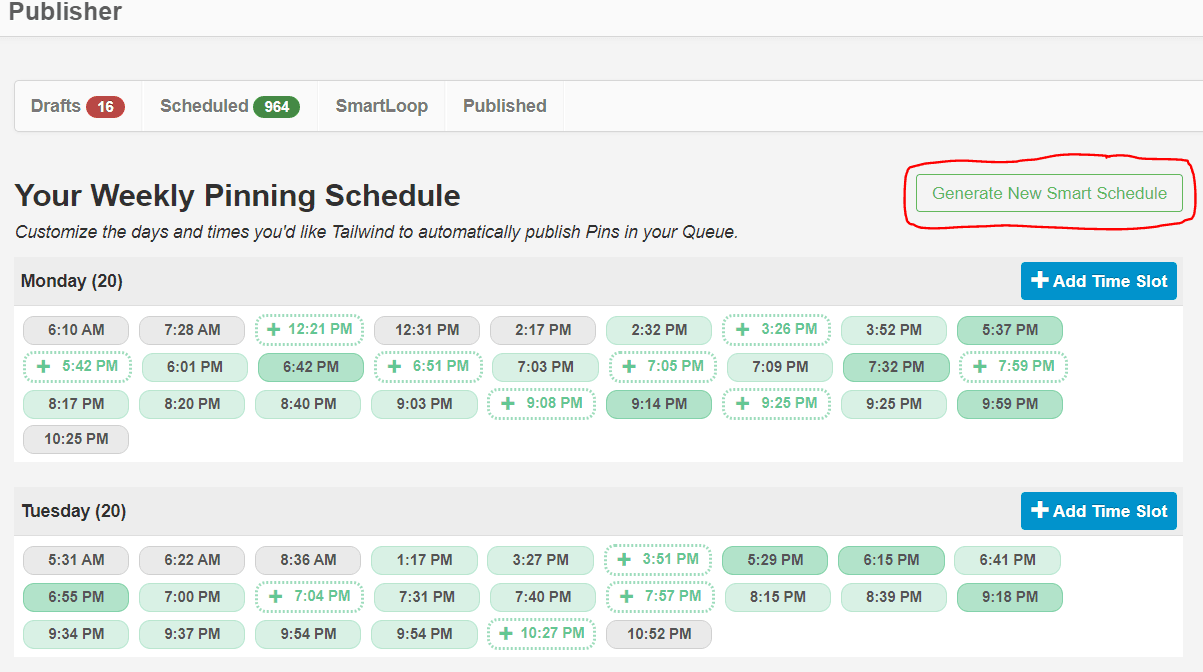Choose Monday's 8:40 PM time slot
Viewport: 1203px width, 672px height.
308,404
